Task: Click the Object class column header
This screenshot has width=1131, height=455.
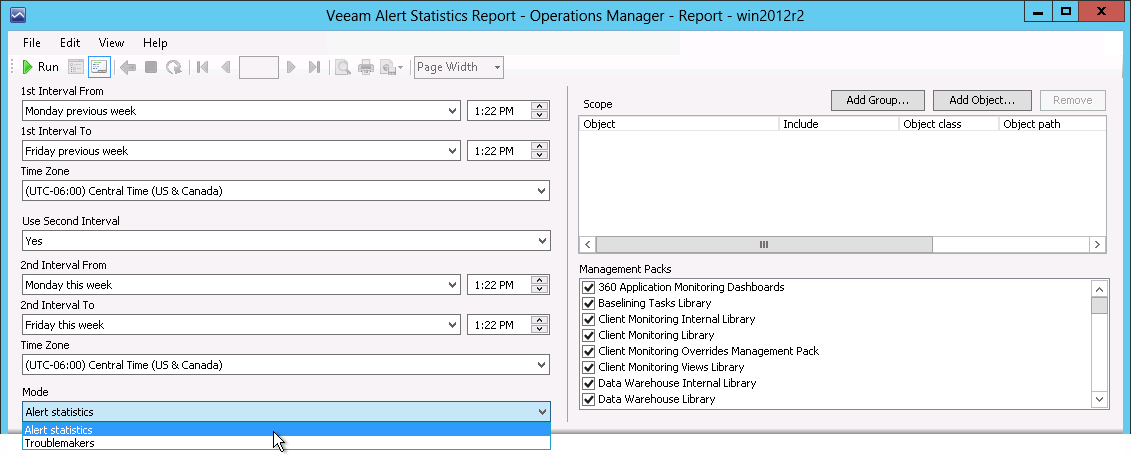Action: pyautogui.click(x=949, y=124)
